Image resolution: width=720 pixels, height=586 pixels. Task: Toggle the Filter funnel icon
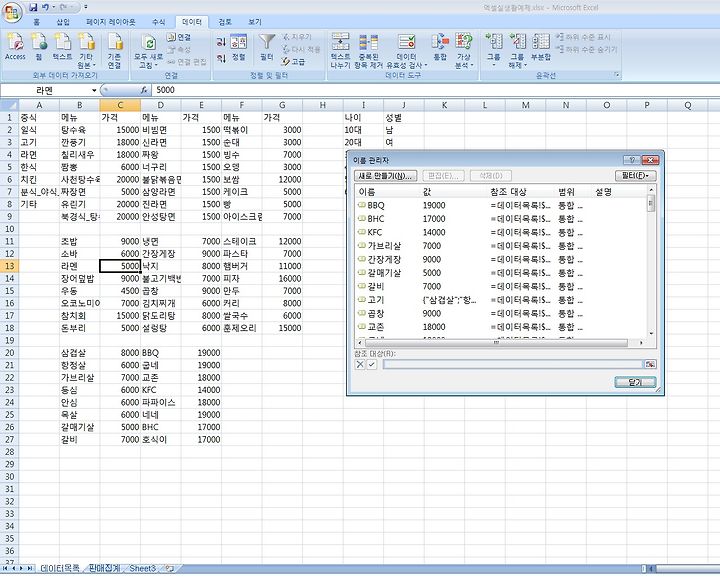(x=267, y=47)
